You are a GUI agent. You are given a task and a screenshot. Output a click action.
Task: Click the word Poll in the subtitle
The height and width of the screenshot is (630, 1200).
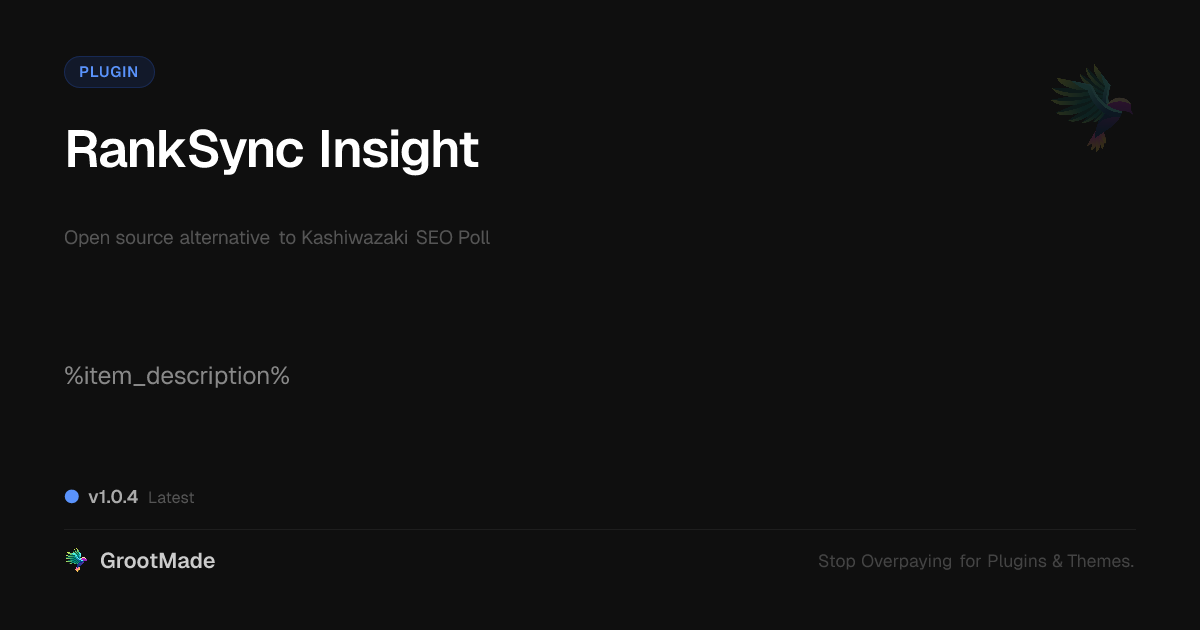474,238
